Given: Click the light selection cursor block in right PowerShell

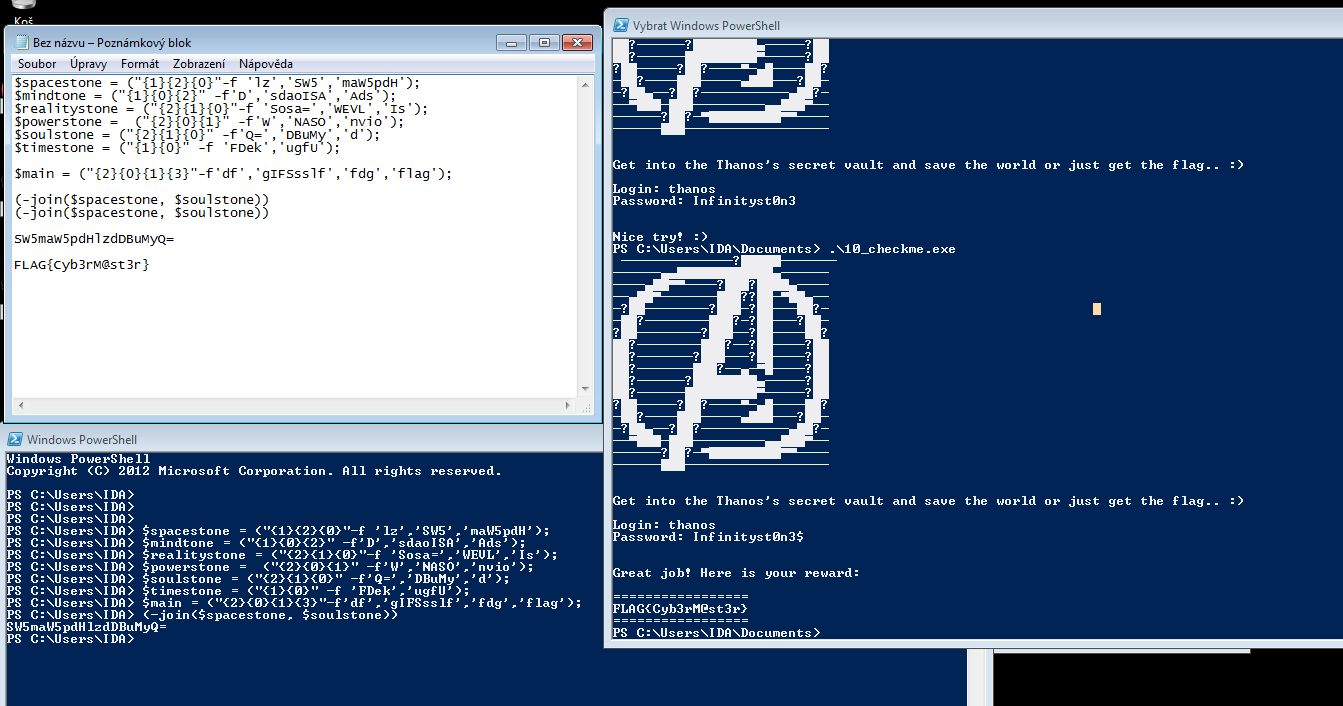Looking at the screenshot, I should coord(1097,309).
